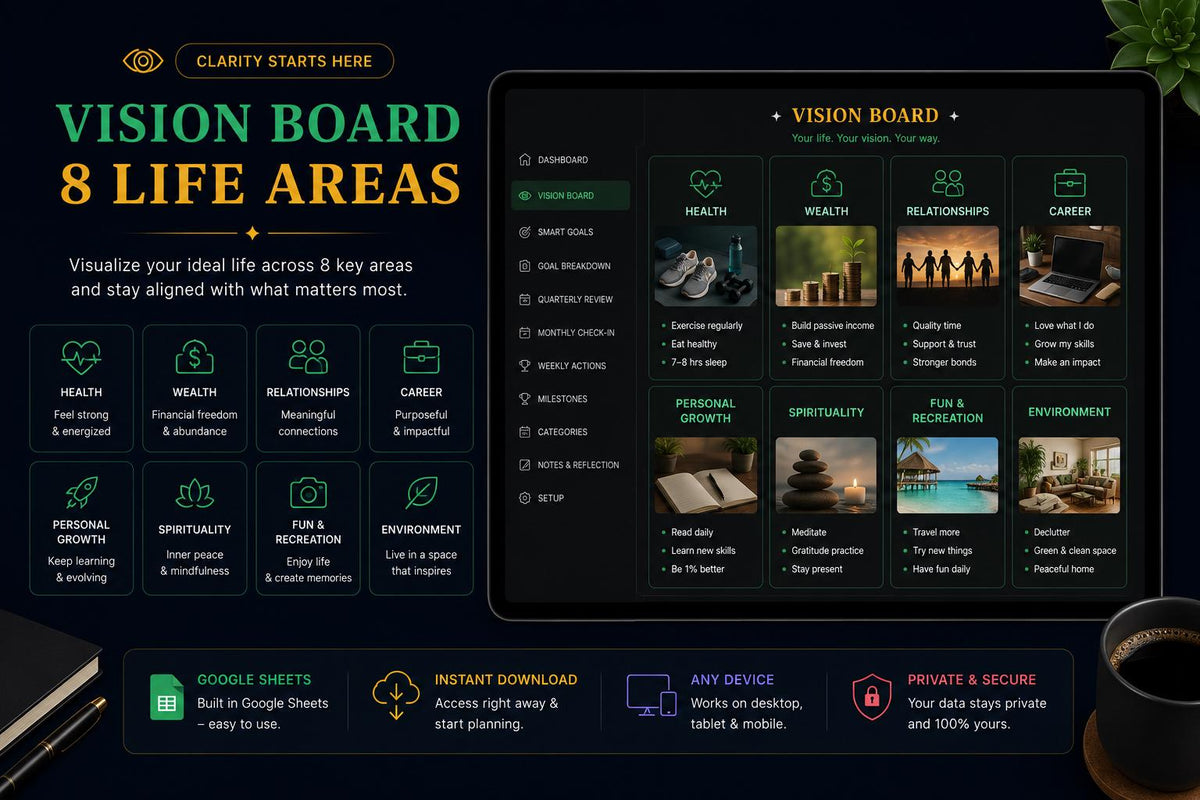
Task: Click the heartbeat icon in tablet Health card
Action: click(705, 183)
